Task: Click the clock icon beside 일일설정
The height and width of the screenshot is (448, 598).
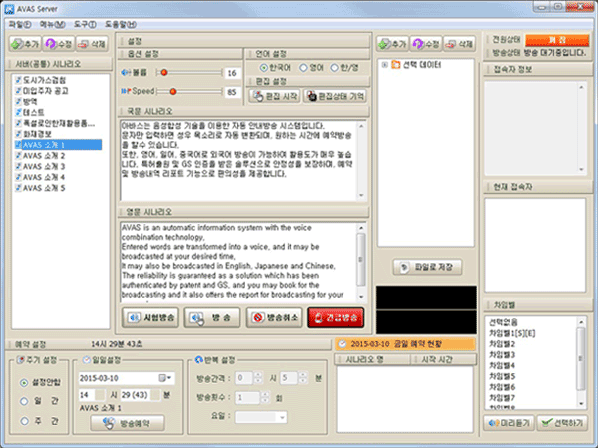Action: [x=87, y=360]
